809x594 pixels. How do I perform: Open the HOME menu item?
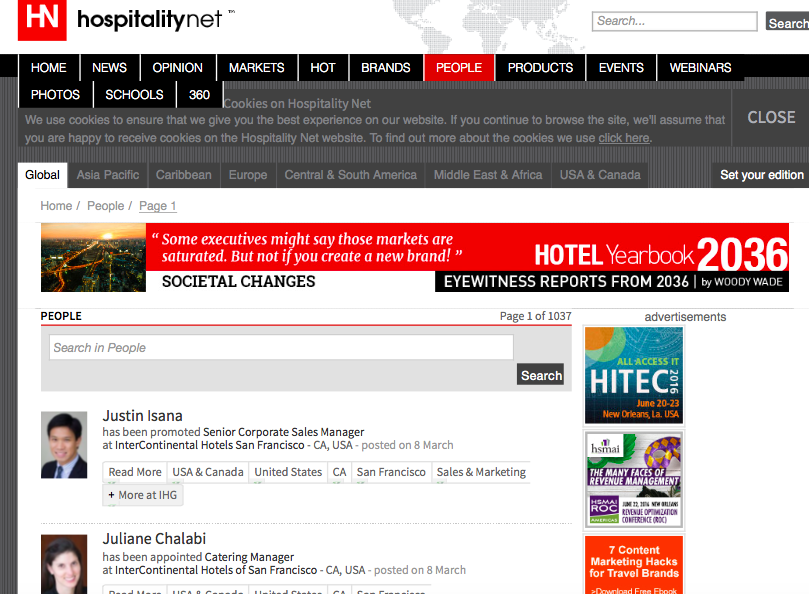(48, 68)
